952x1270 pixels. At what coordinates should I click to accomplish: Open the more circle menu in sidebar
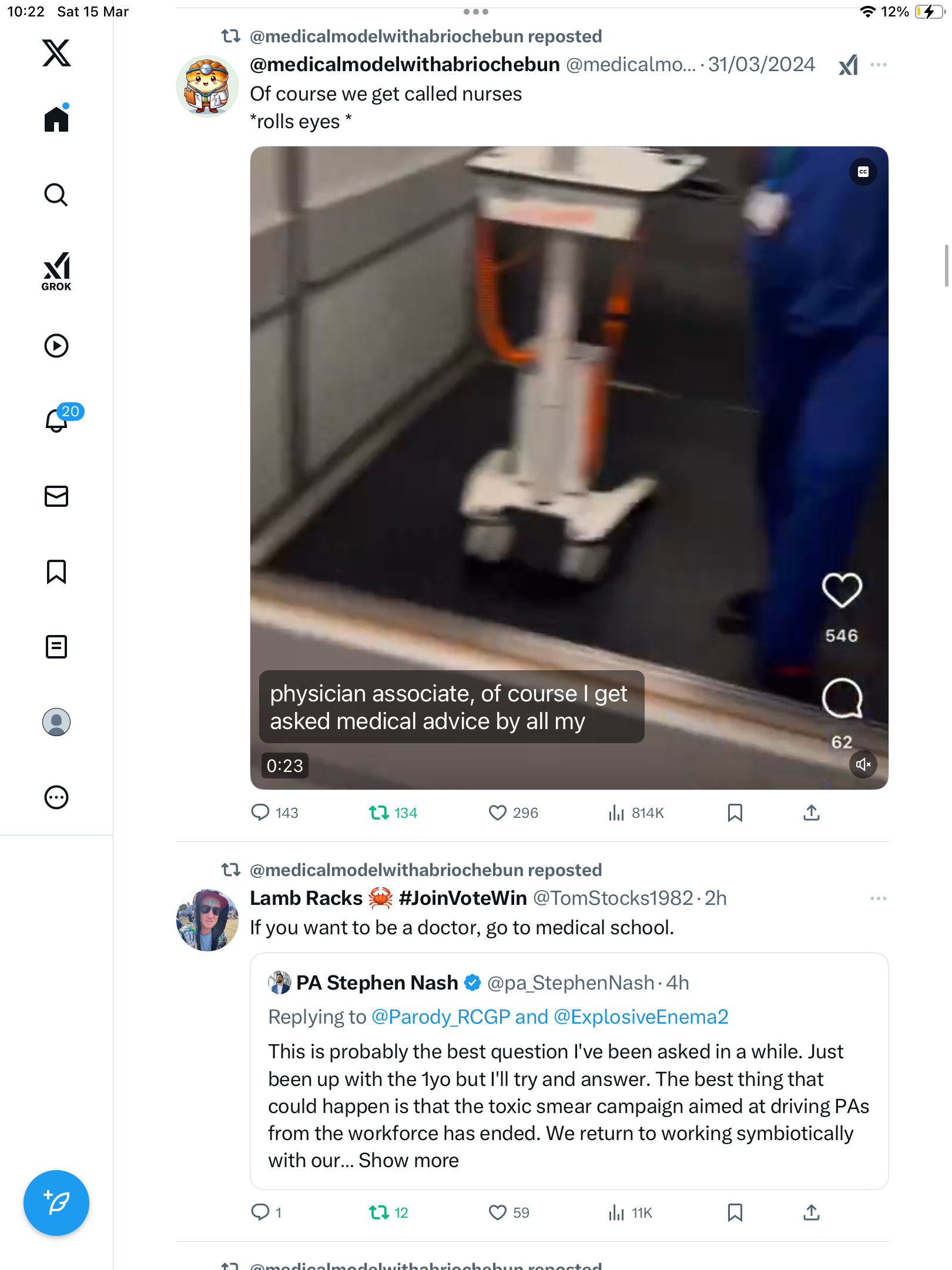56,797
